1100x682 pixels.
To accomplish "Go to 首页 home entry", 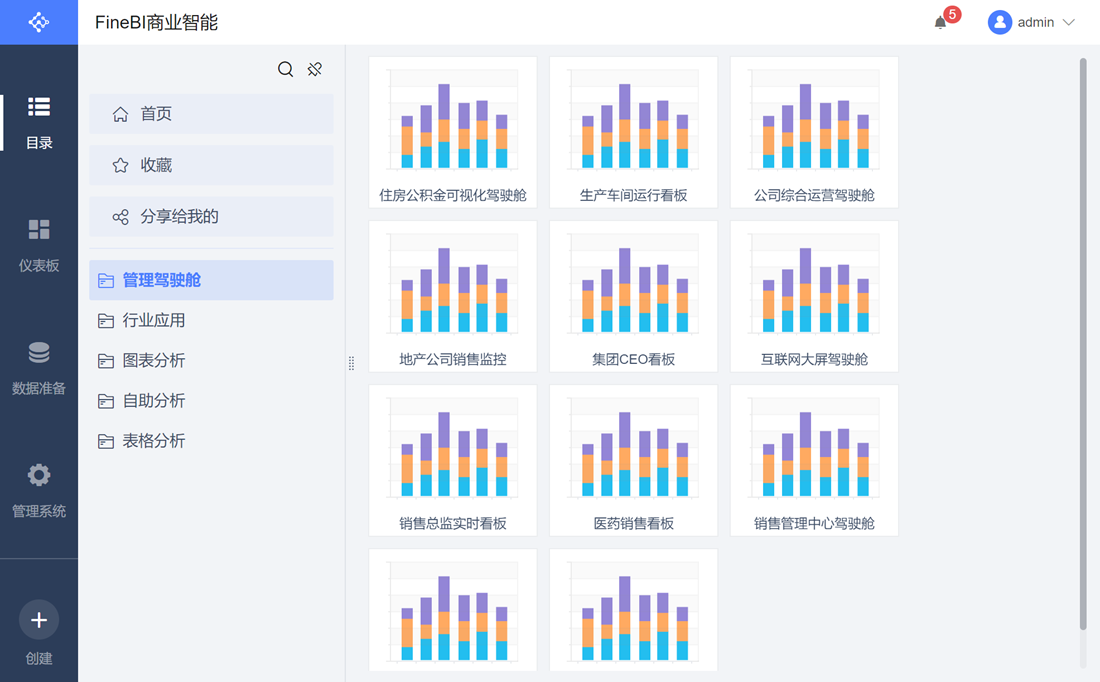I will 211,114.
